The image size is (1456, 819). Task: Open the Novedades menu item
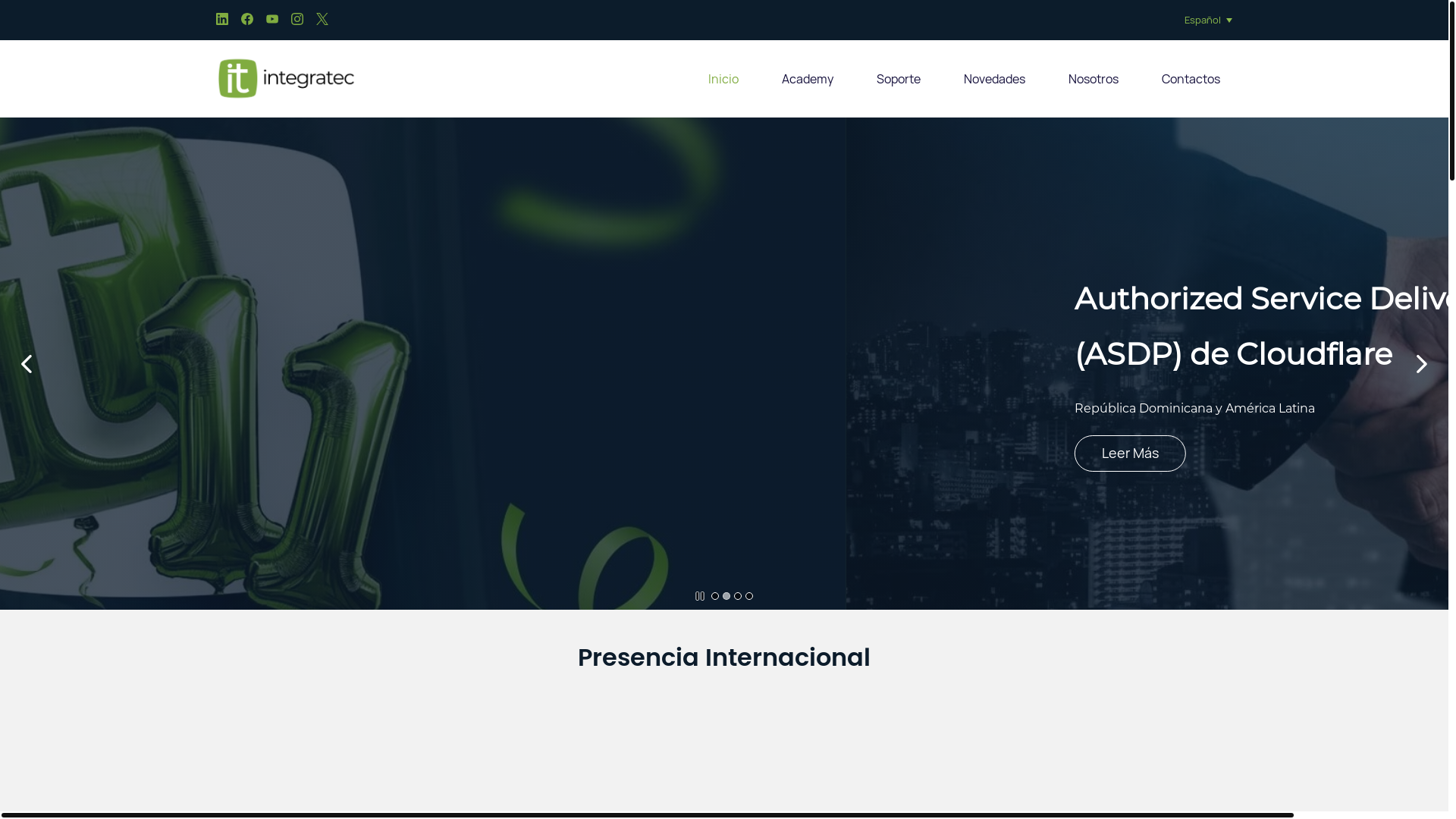coord(994,79)
